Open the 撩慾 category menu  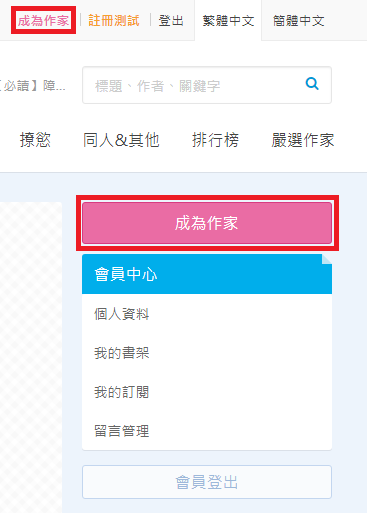(x=35, y=140)
